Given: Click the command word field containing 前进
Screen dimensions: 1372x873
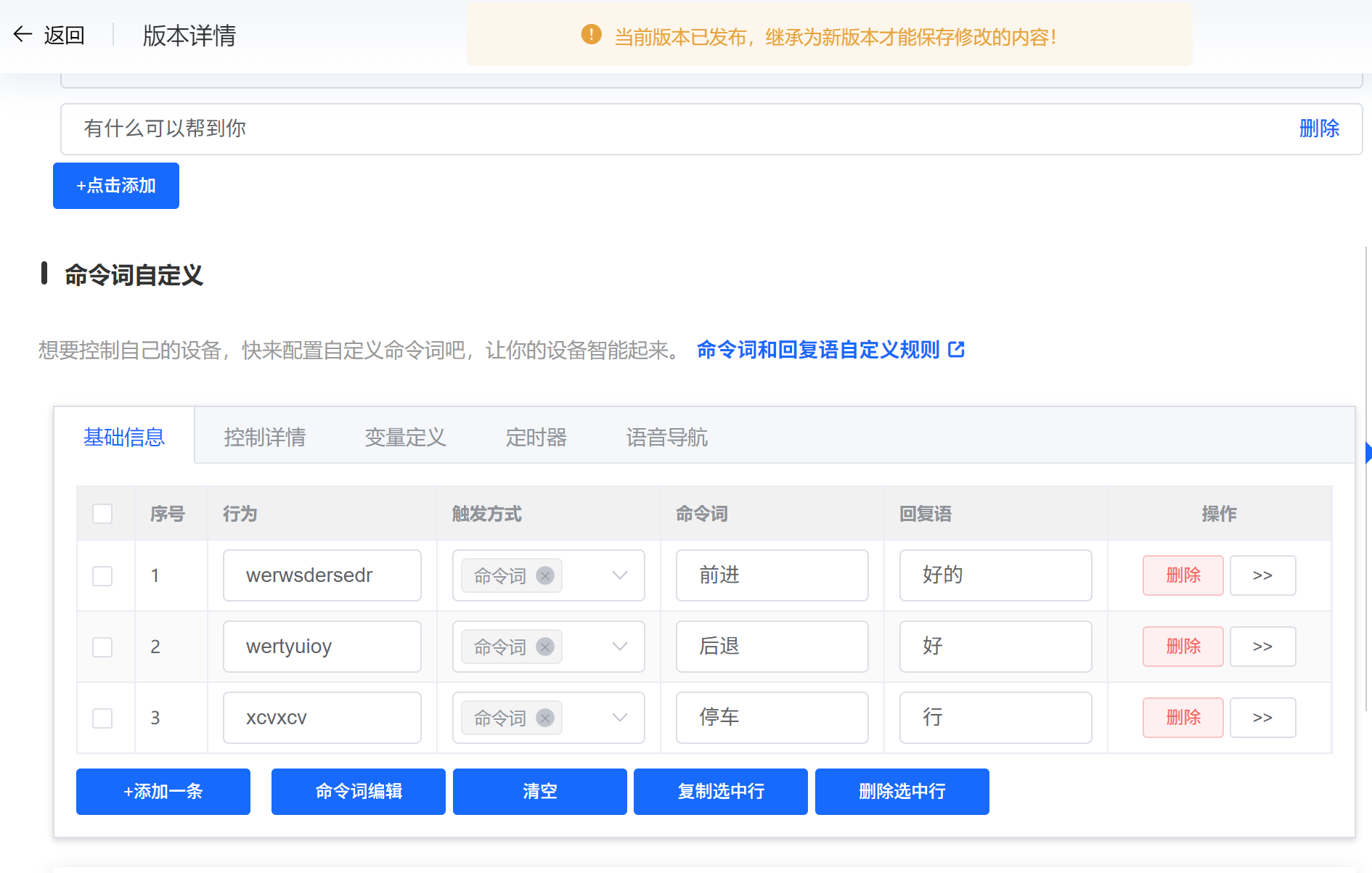Looking at the screenshot, I should [772, 575].
